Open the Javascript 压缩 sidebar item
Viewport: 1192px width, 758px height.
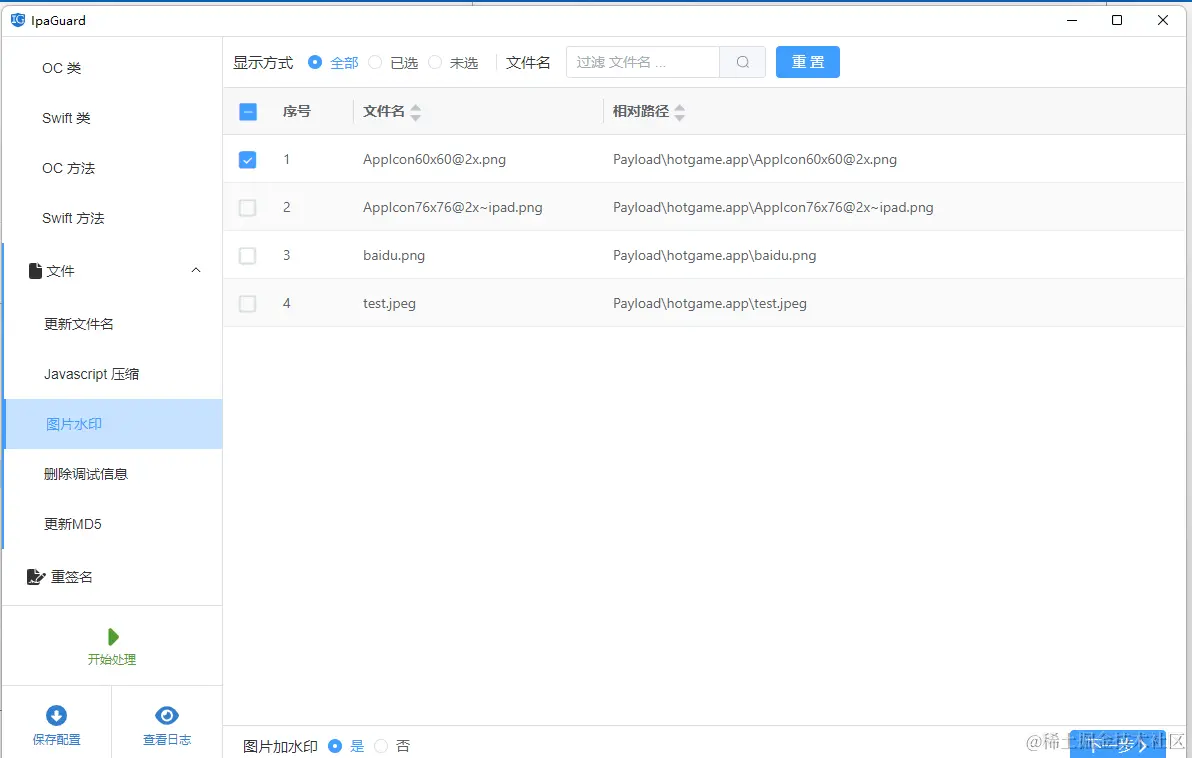91,374
